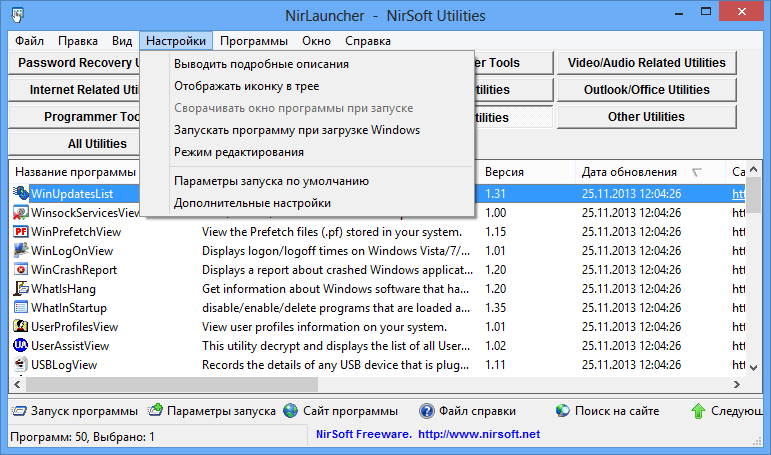
Task: Select the WinLogOnView program name
Action: click(72, 250)
